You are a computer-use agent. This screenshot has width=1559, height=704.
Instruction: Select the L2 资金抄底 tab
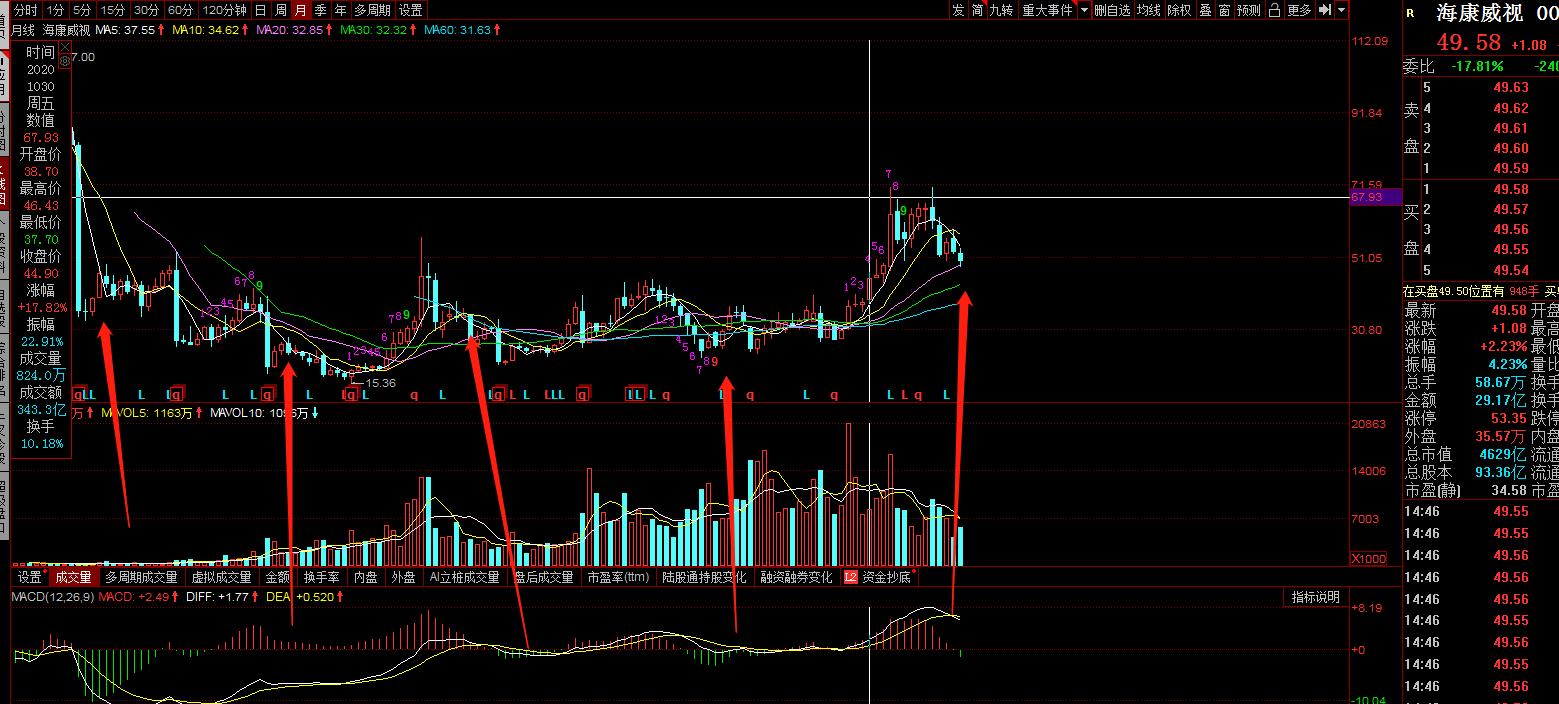(880, 577)
